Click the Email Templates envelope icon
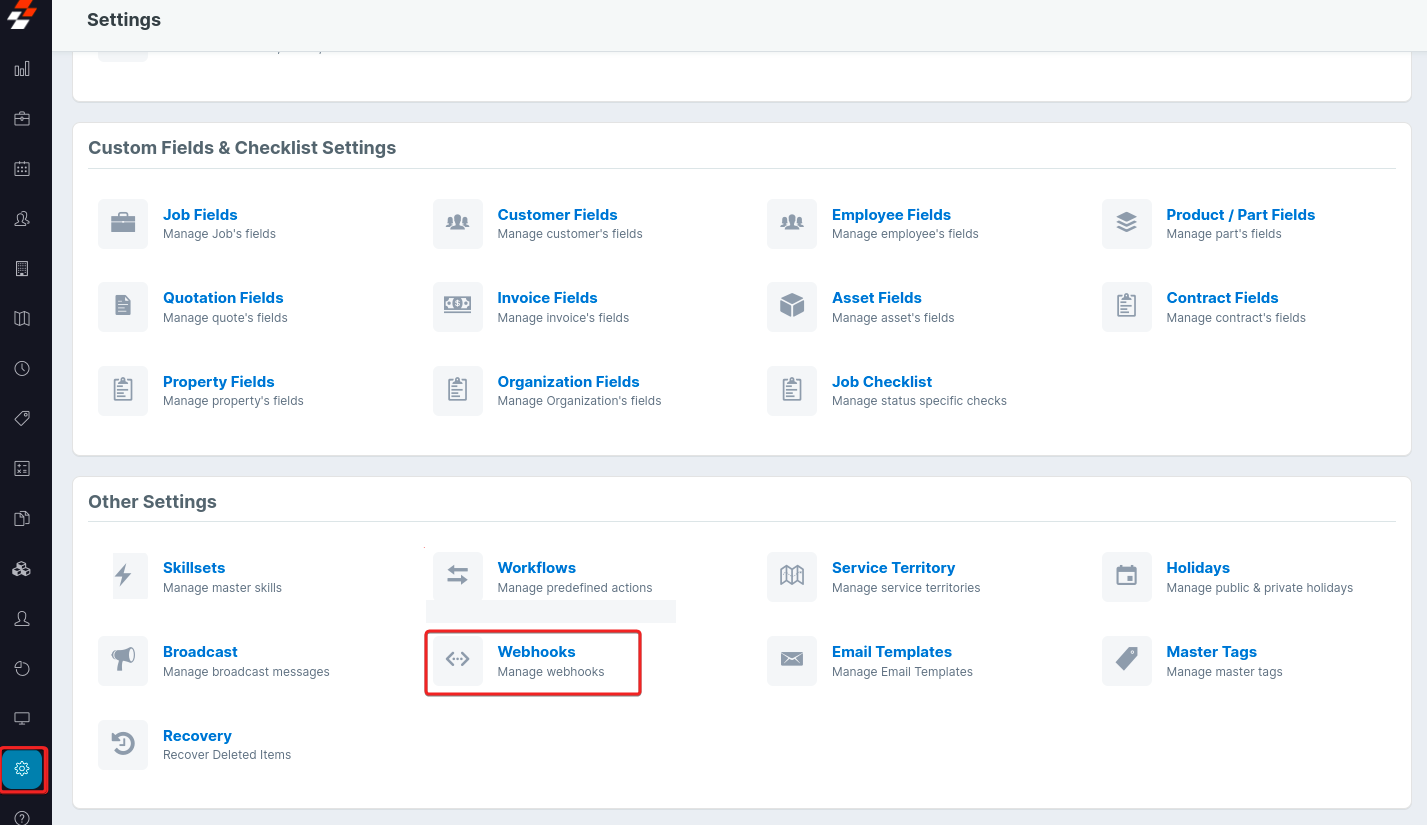This screenshot has width=1427, height=825. pos(792,661)
